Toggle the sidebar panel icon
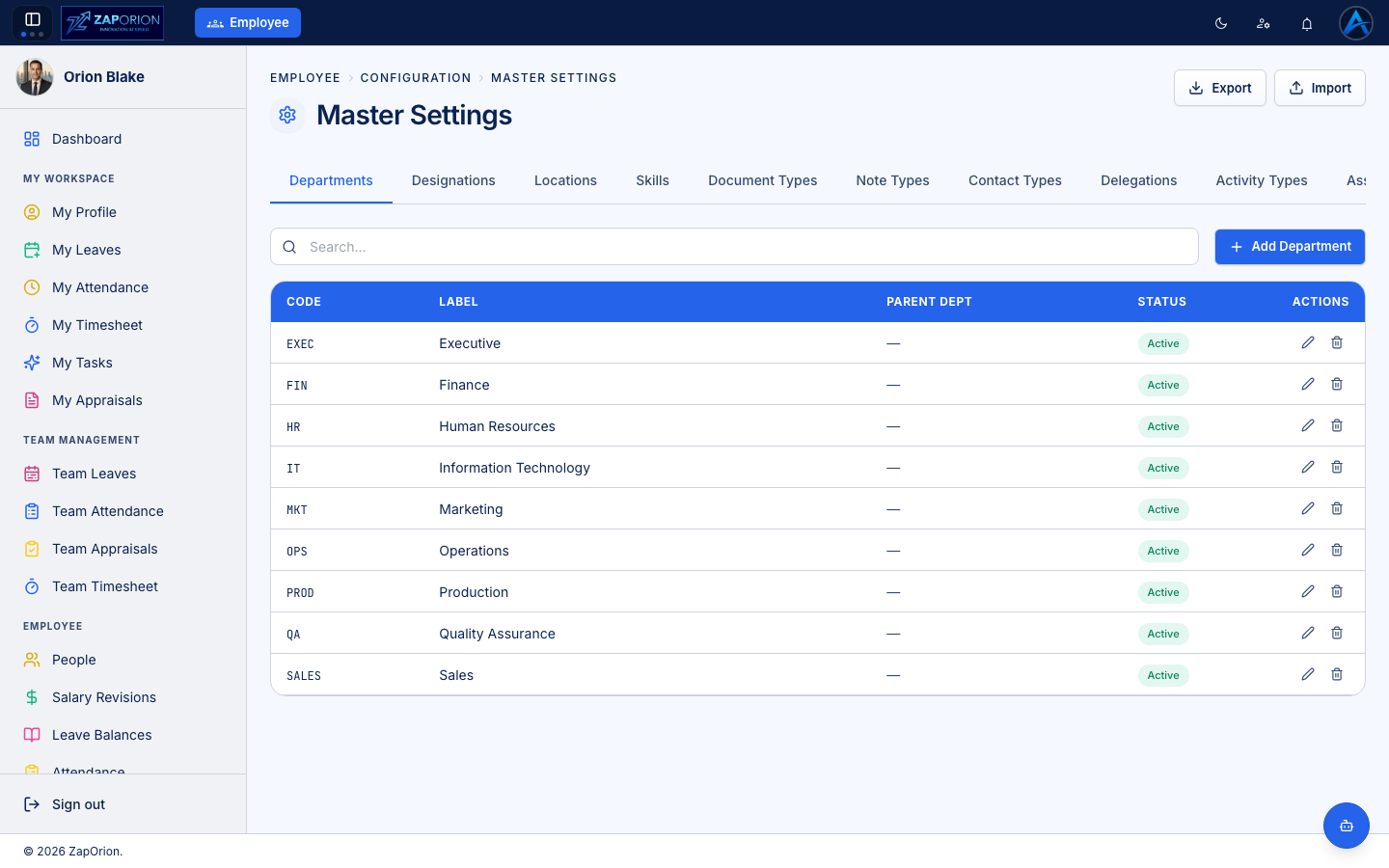1389x868 pixels. pyautogui.click(x=32, y=19)
